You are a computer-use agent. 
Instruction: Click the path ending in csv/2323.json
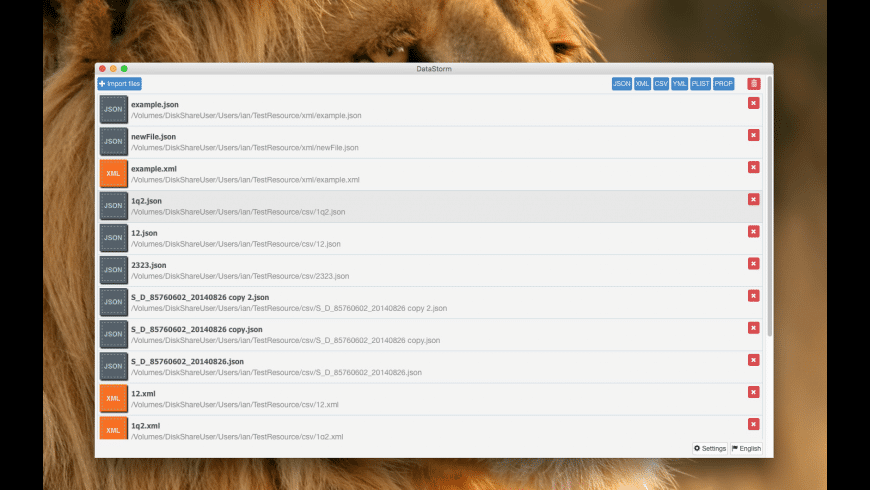(x=240, y=276)
